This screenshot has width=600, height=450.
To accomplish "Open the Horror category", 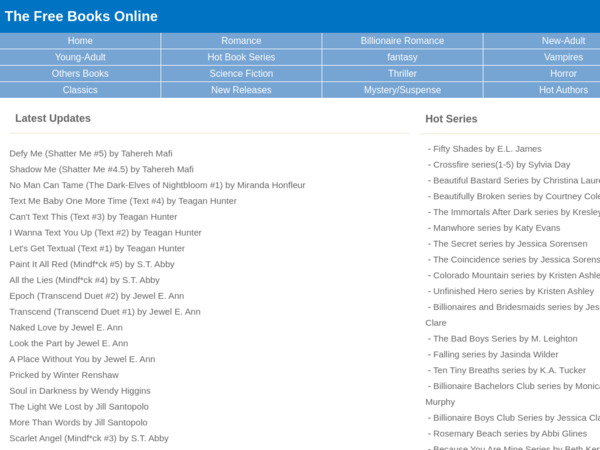I will (563, 73).
